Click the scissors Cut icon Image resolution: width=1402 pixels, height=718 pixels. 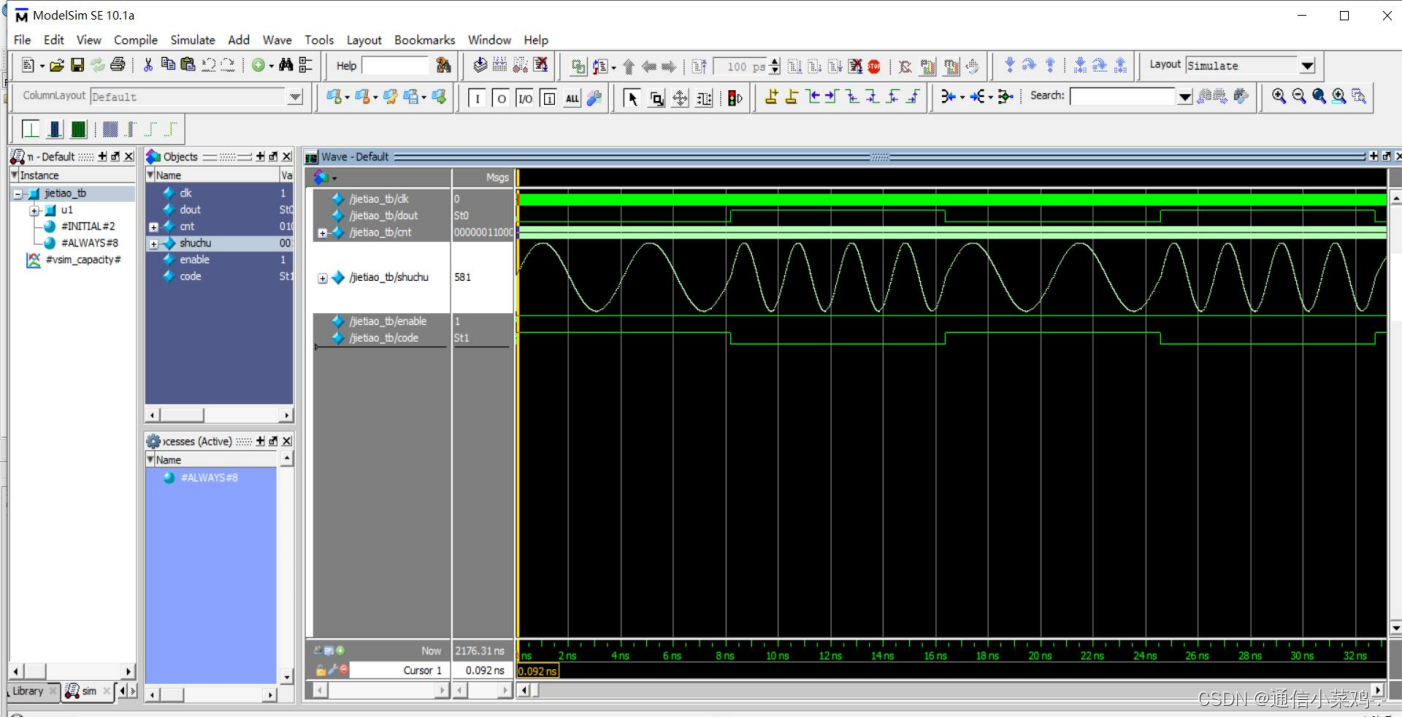click(148, 65)
